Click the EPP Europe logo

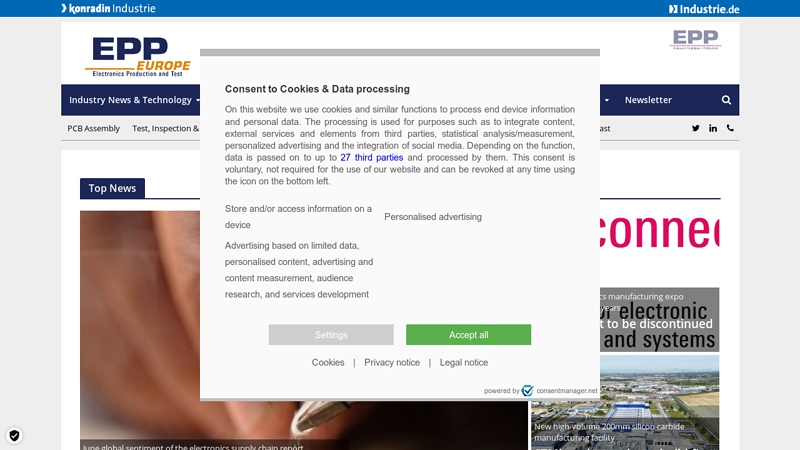coord(138,57)
